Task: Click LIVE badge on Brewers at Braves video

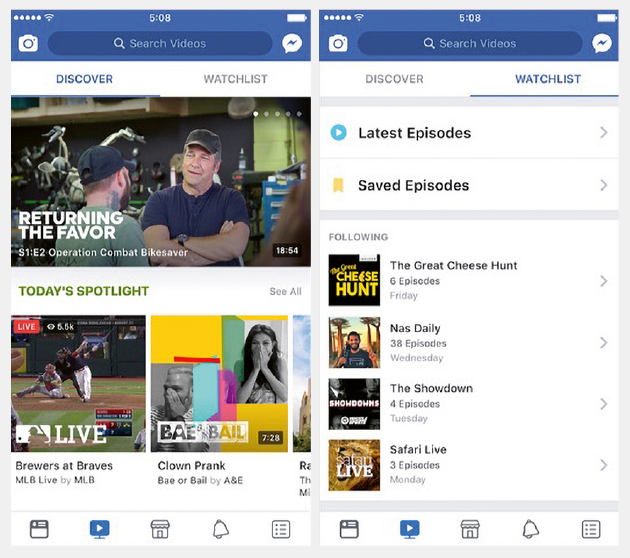Action: (x=26, y=327)
